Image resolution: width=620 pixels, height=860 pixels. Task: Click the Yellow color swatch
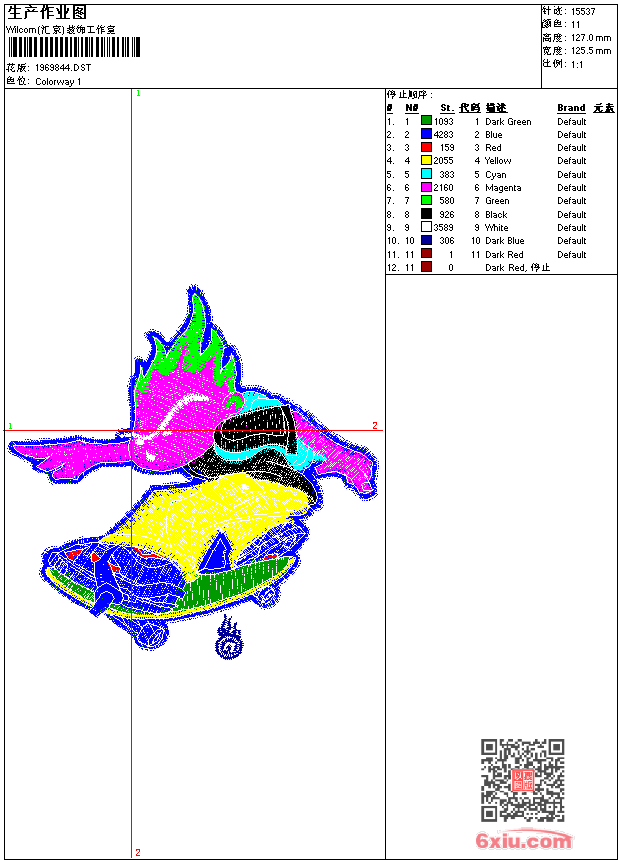point(426,160)
